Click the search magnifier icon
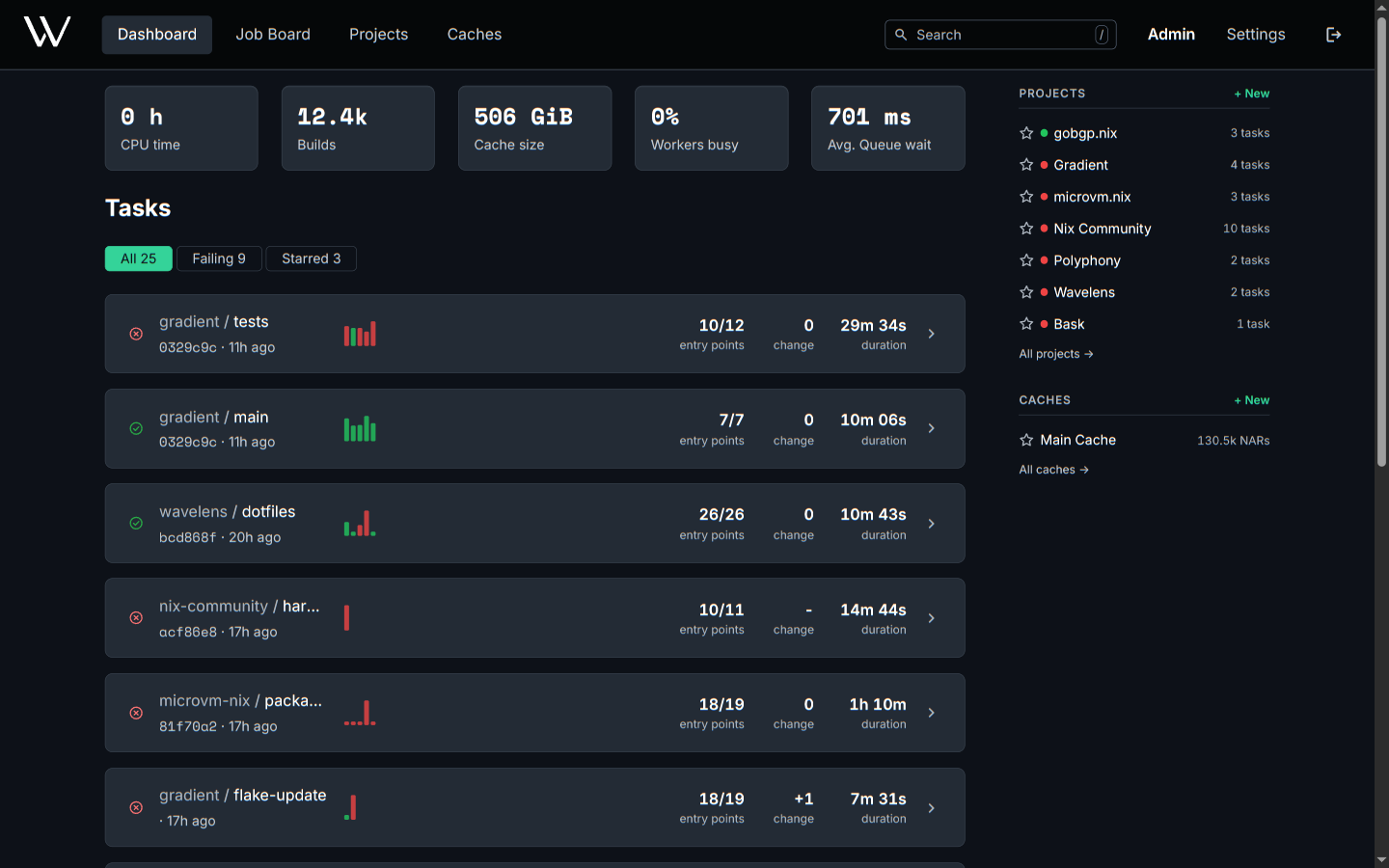Screen dimensions: 1389x868 click(901, 35)
